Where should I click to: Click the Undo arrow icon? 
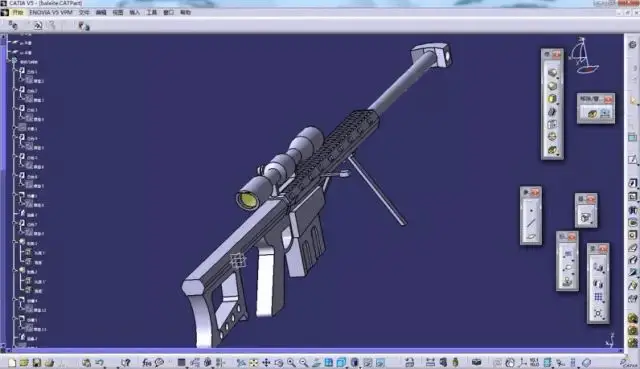[99, 362]
